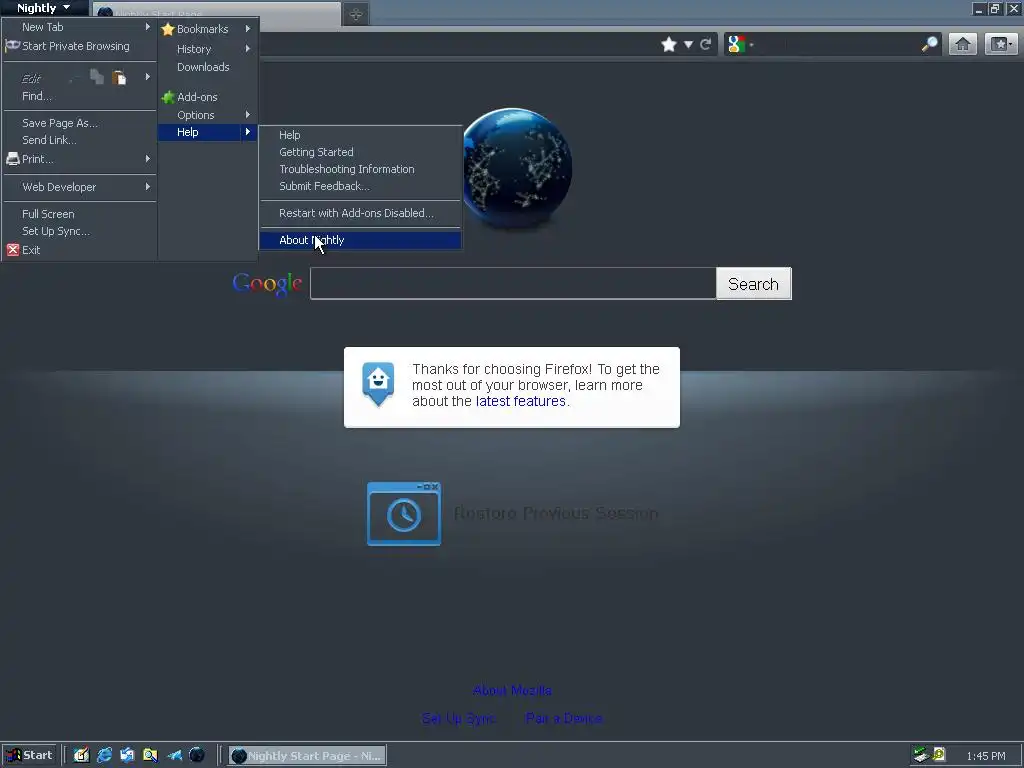Screen dimensions: 1024x768
Task: Open Bookmarks submenu with star icon
Action: pos(206,29)
